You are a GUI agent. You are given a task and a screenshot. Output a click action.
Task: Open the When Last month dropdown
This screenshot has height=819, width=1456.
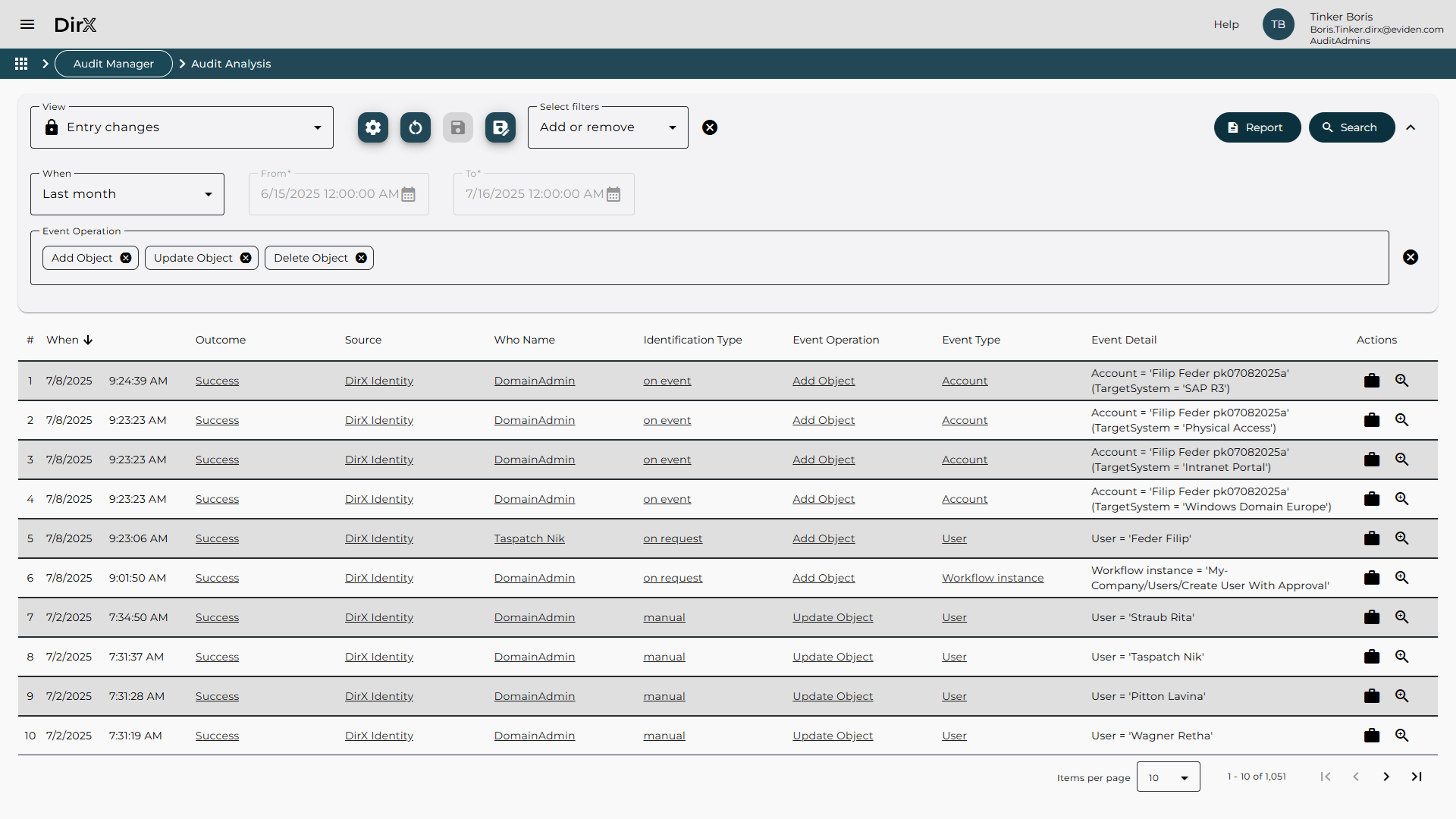coord(127,194)
